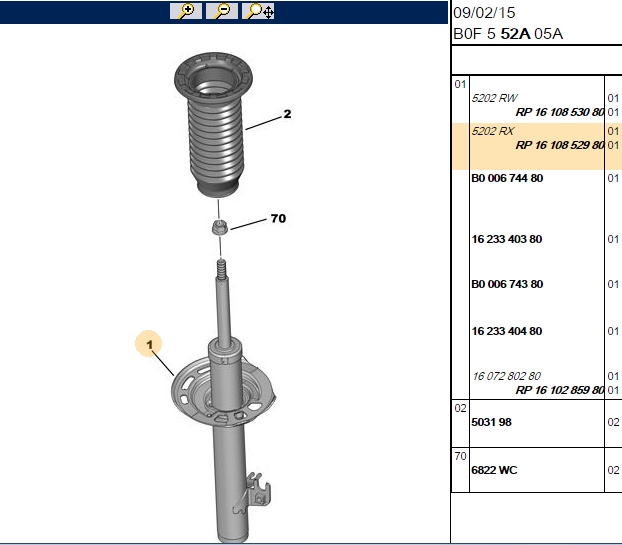Select part RP 16 108 529 80
The height and width of the screenshot is (545, 622).
coord(560,145)
